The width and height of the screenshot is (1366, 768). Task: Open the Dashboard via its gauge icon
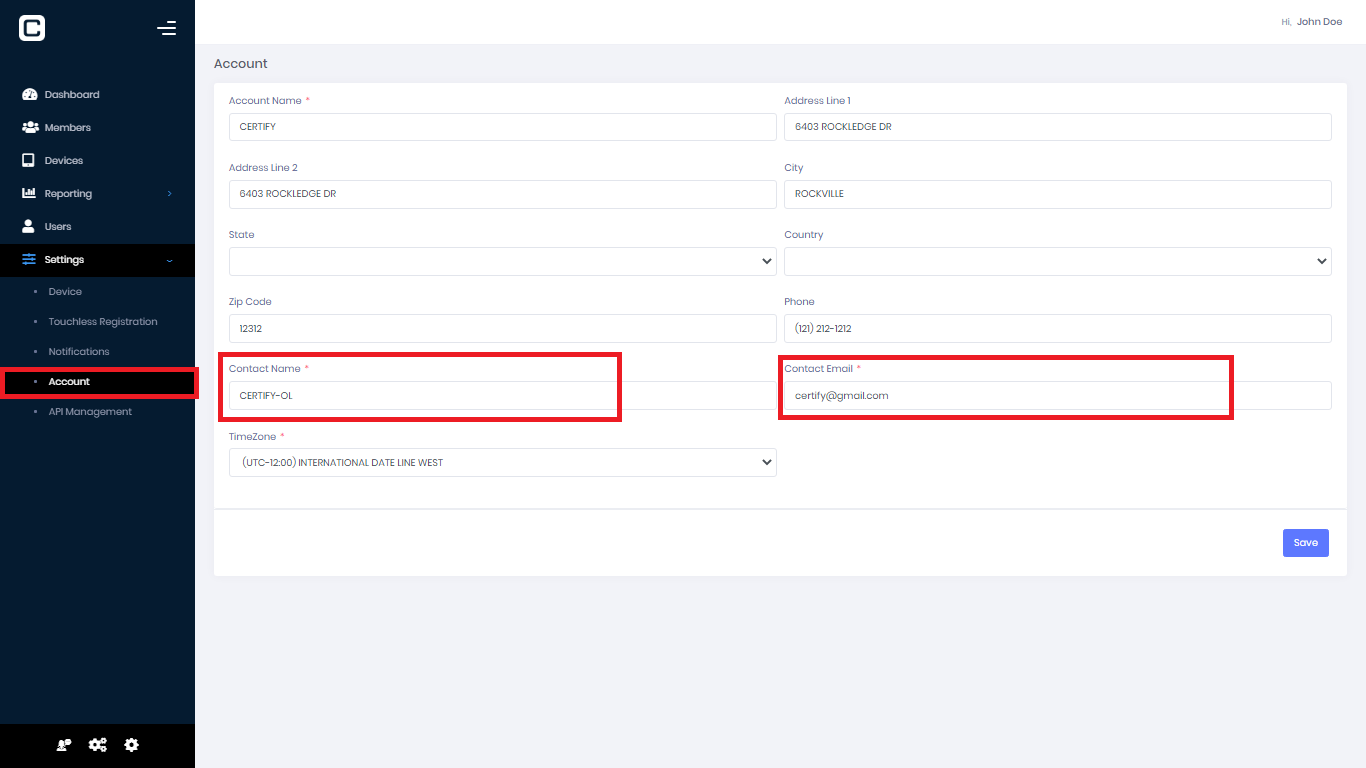click(x=30, y=94)
